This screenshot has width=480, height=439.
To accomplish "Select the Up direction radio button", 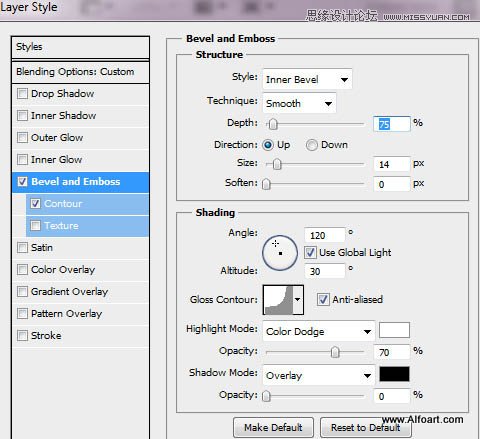I will [x=268, y=145].
